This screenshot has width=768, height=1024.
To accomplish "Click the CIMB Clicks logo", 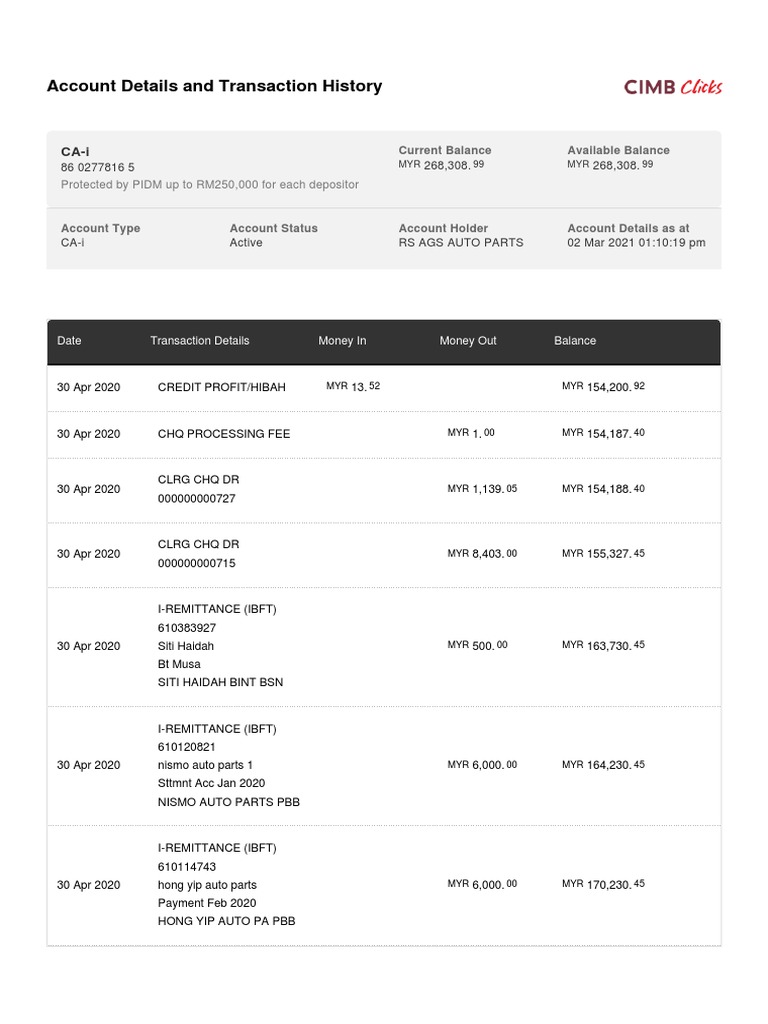I will tap(672, 87).
